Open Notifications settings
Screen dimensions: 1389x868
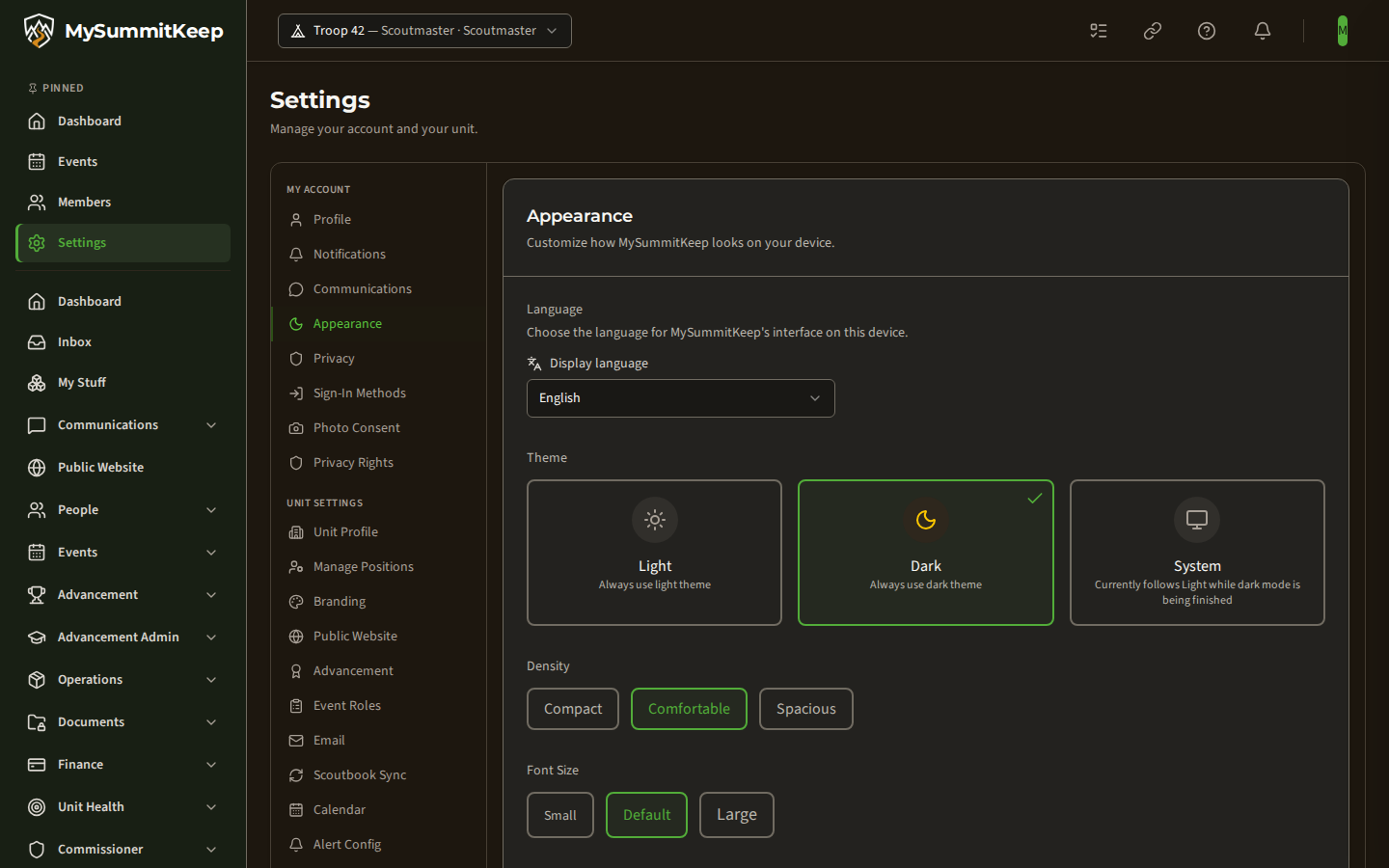[378, 255]
